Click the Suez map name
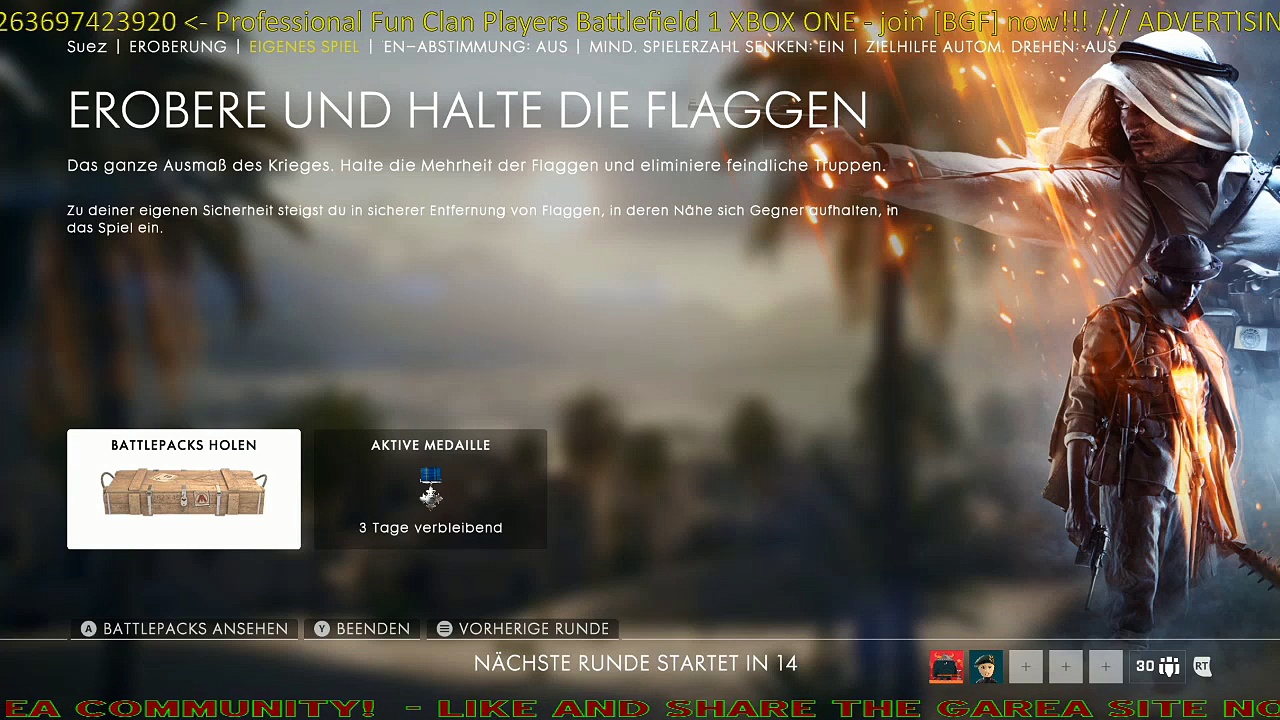The height and width of the screenshot is (720, 1280). [x=87, y=47]
